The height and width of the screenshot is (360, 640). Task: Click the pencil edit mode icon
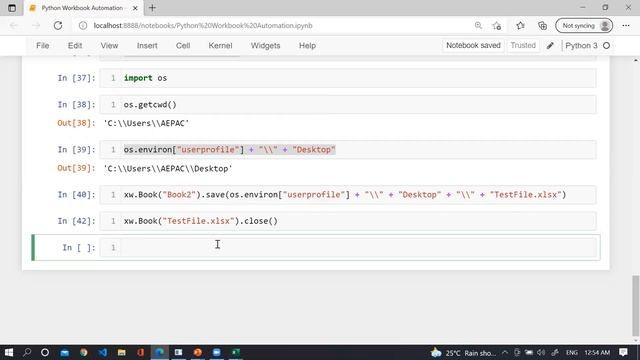tap(550, 46)
